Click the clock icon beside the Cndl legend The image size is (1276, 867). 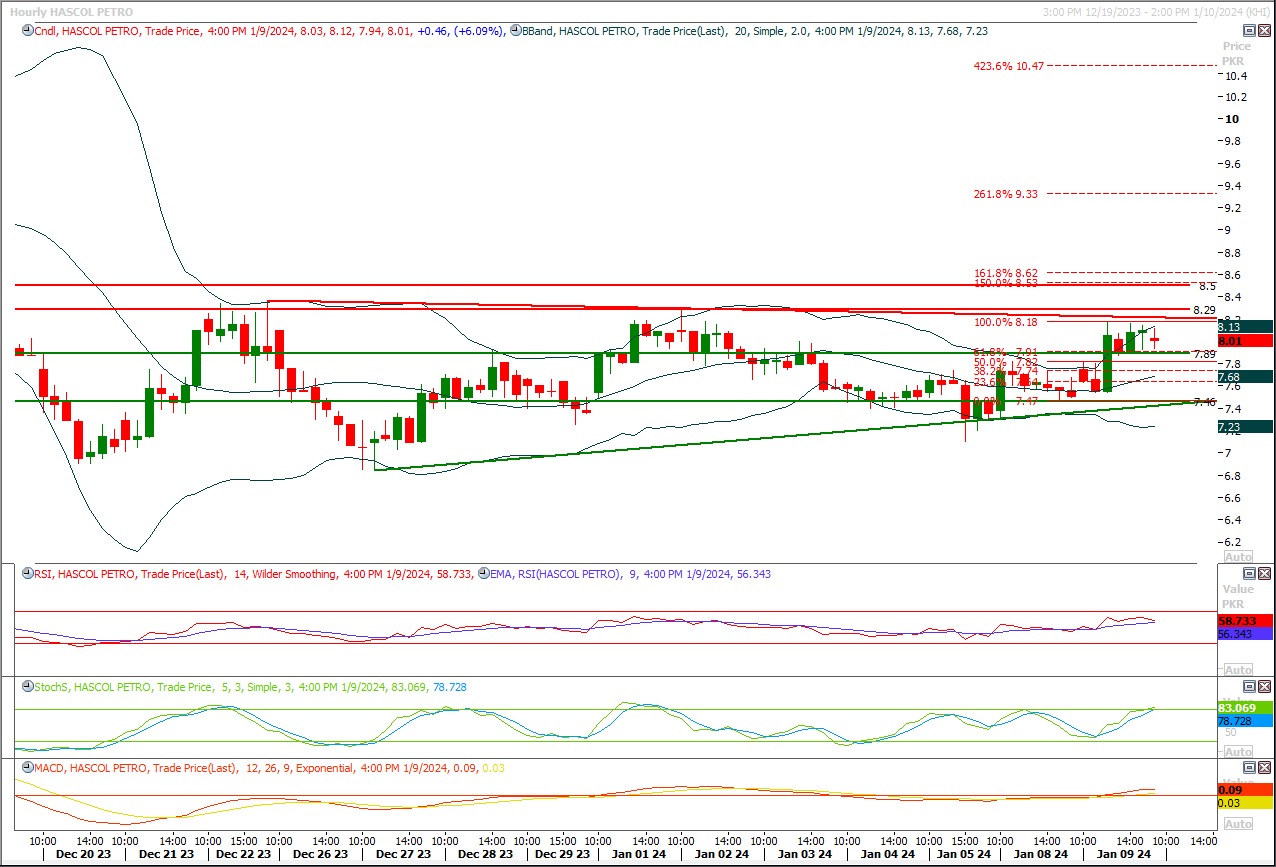(28, 31)
